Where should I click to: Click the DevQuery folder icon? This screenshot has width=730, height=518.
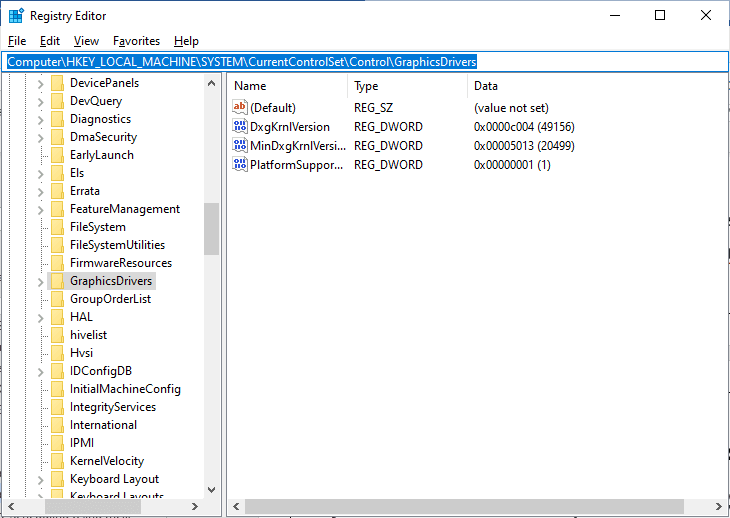[57, 101]
